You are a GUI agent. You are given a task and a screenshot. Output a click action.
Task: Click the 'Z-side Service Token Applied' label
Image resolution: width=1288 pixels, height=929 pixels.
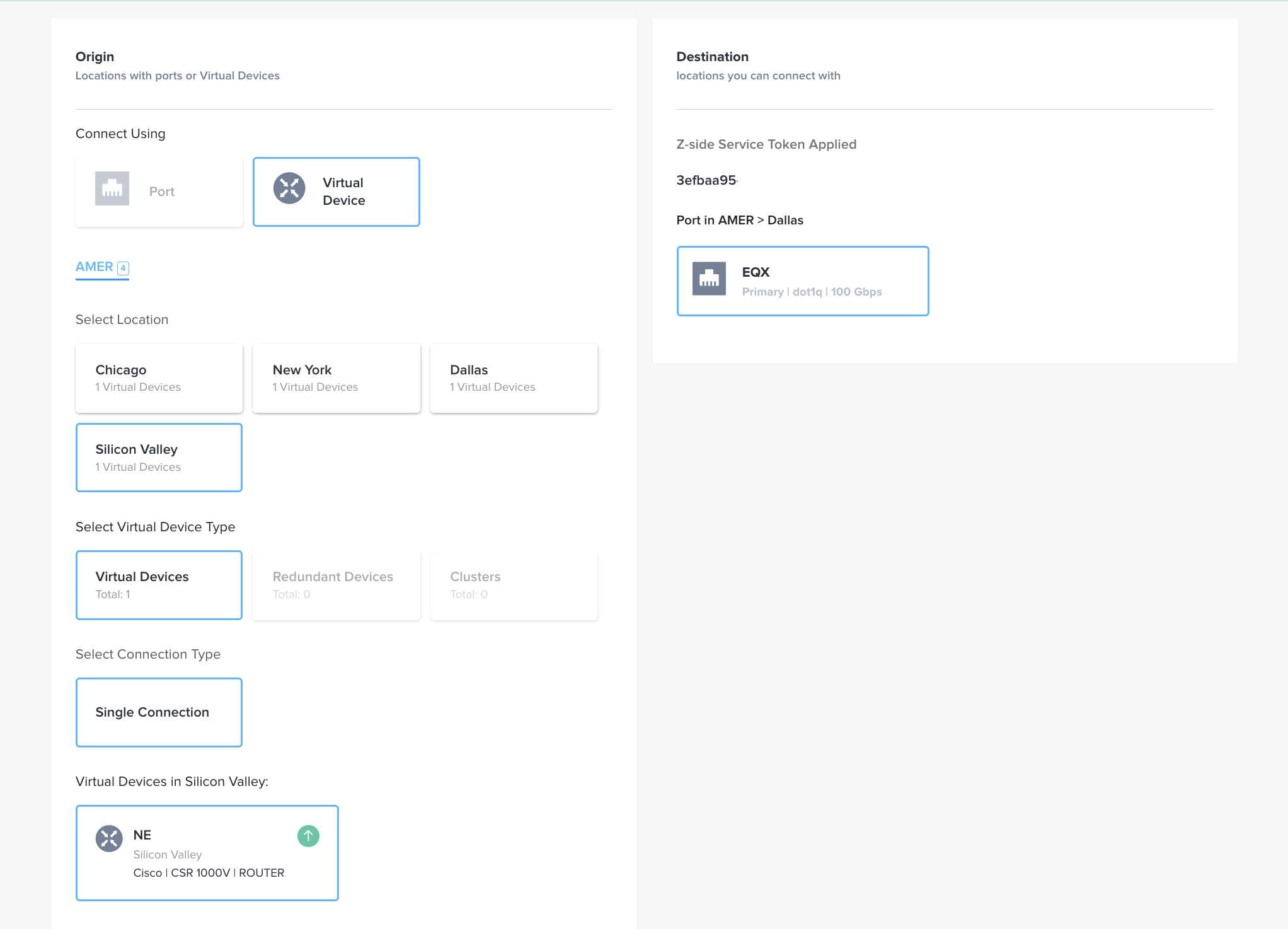tap(766, 144)
